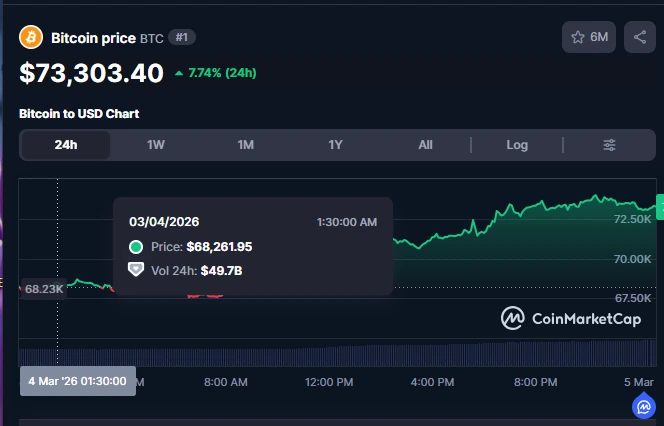The width and height of the screenshot is (664, 426).
Task: Click the Vol 24h shield icon in tooltip
Action: [136, 270]
